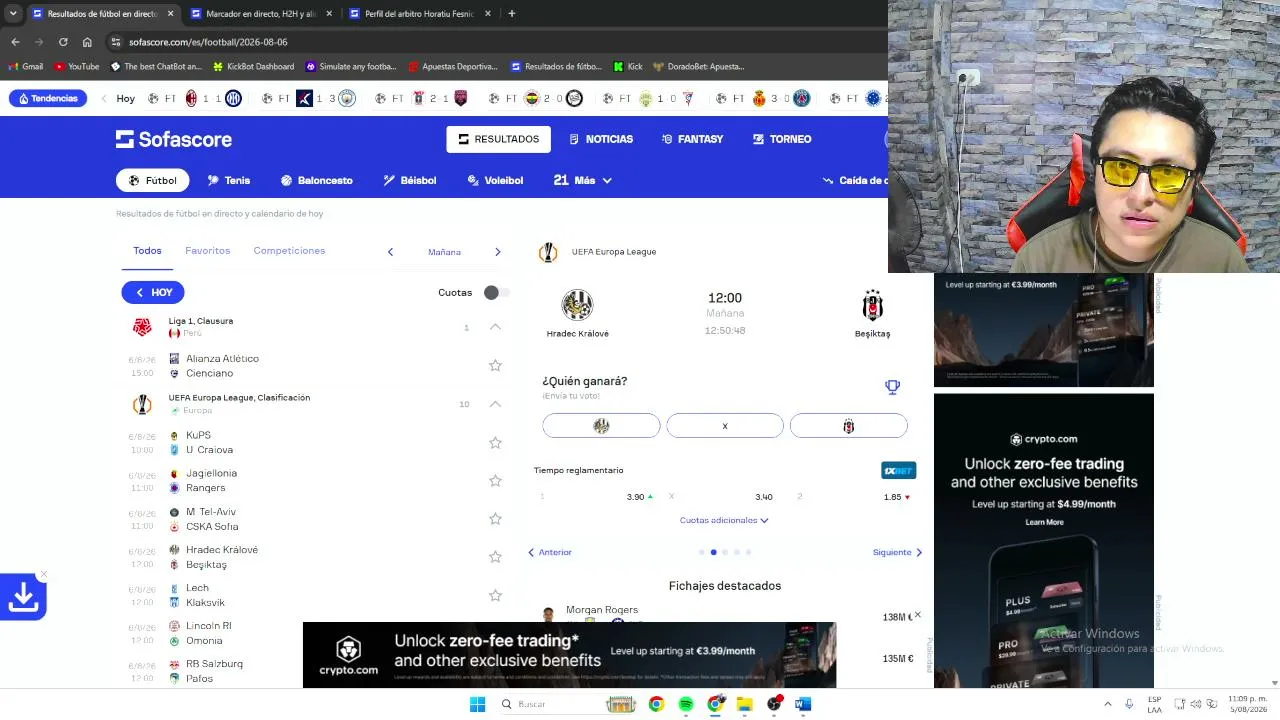Favorite the Alianza Atlético vs Cienciano match
This screenshot has height=720, width=1280.
point(495,366)
